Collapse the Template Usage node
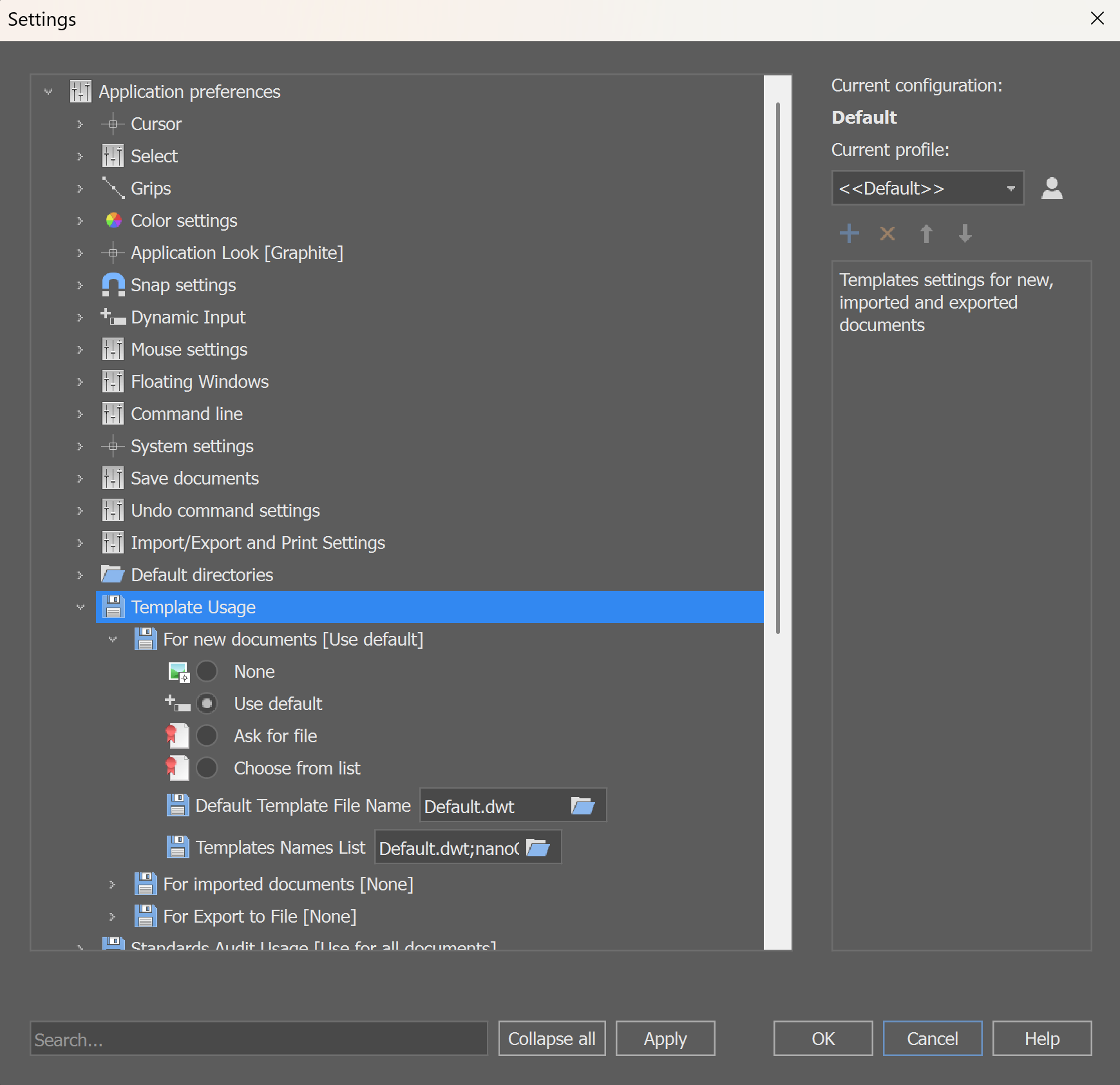Viewport: 1120px width, 1085px height. tap(81, 607)
